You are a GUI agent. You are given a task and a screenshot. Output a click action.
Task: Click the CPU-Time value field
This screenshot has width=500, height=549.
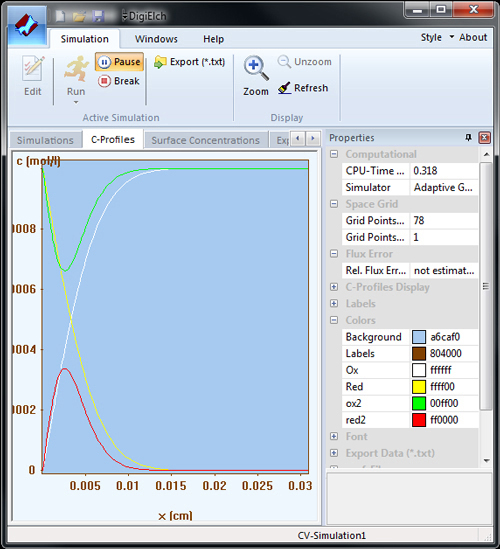coord(444,171)
